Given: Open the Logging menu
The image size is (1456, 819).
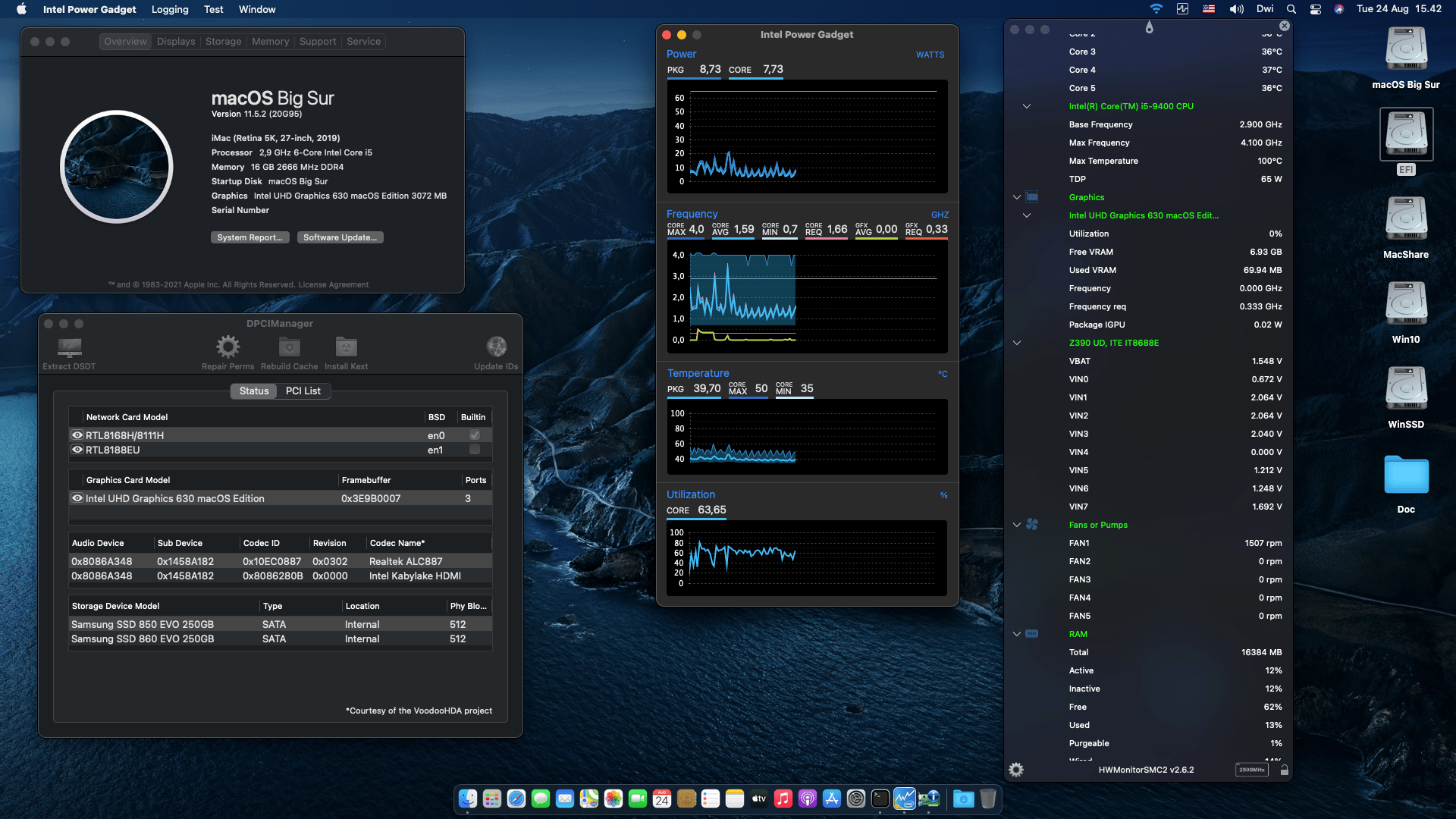Looking at the screenshot, I should [170, 9].
